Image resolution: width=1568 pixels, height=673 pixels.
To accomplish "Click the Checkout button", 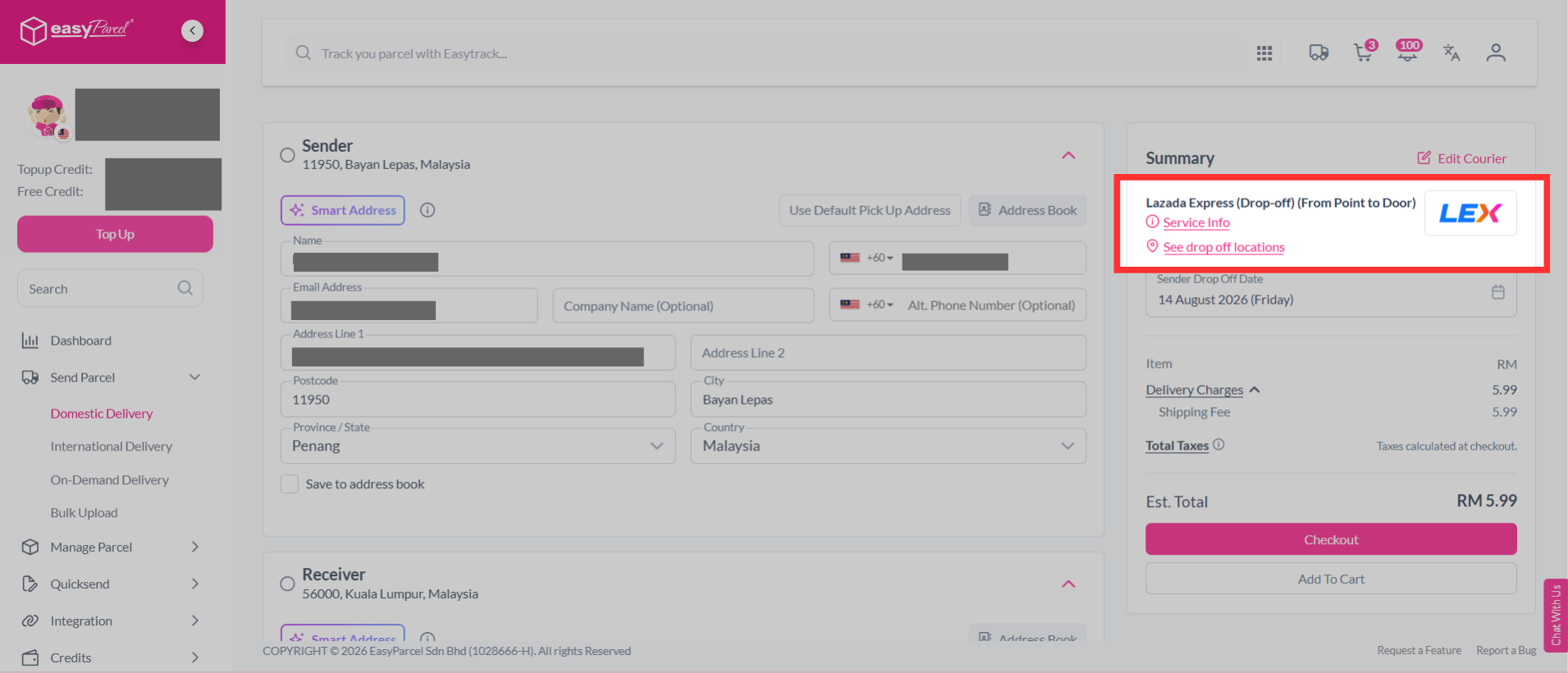I will [x=1331, y=539].
